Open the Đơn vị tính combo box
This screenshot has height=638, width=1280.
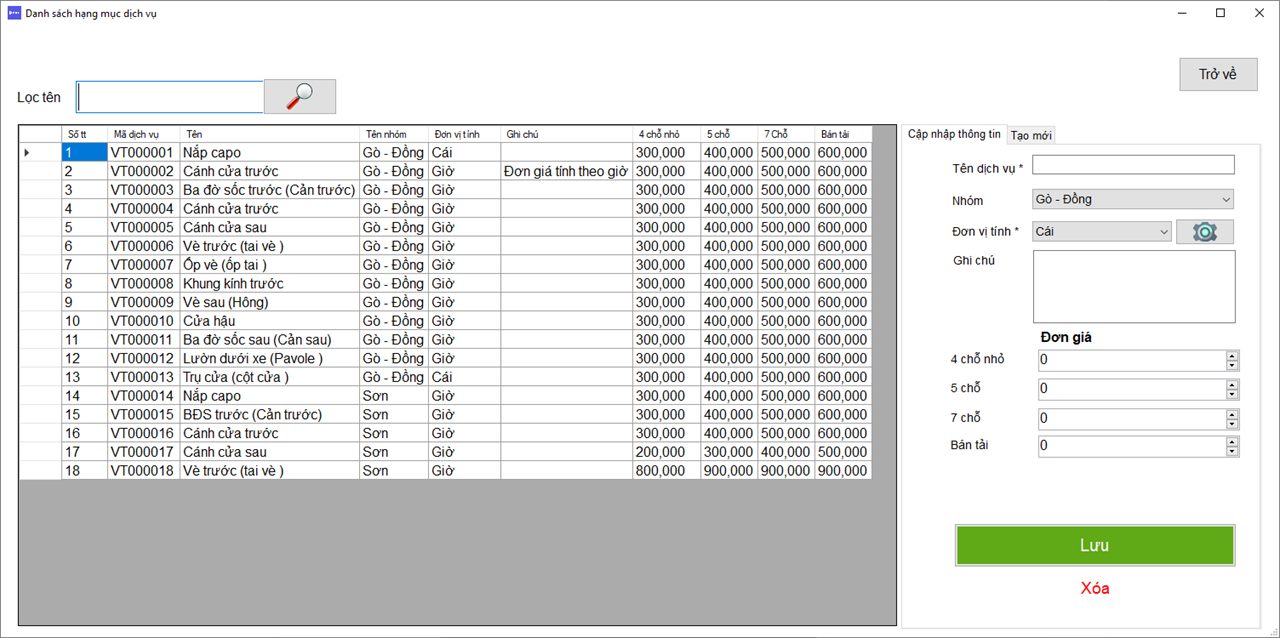[1102, 231]
